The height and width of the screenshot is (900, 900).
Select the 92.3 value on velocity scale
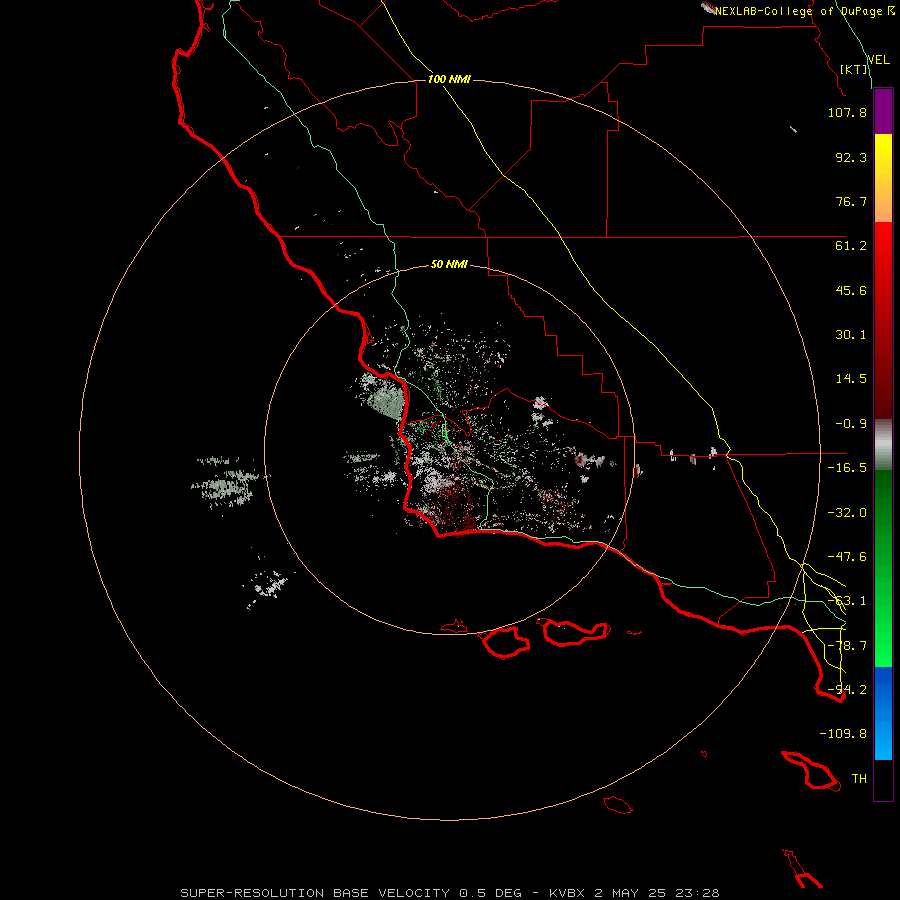[851, 157]
